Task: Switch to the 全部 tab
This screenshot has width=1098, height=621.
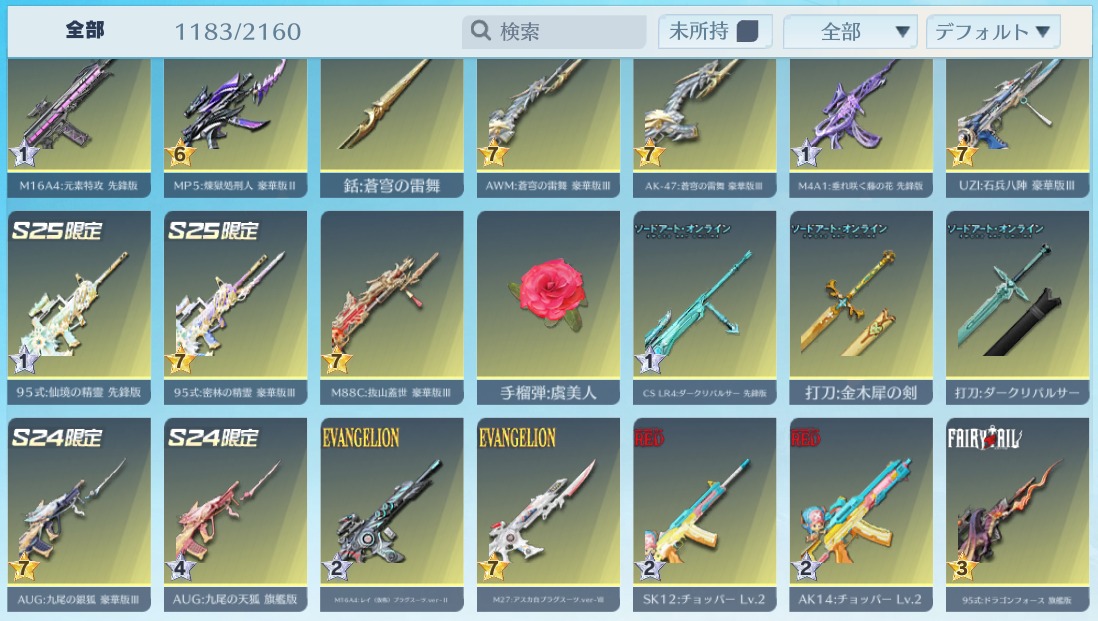Action: 85,29
